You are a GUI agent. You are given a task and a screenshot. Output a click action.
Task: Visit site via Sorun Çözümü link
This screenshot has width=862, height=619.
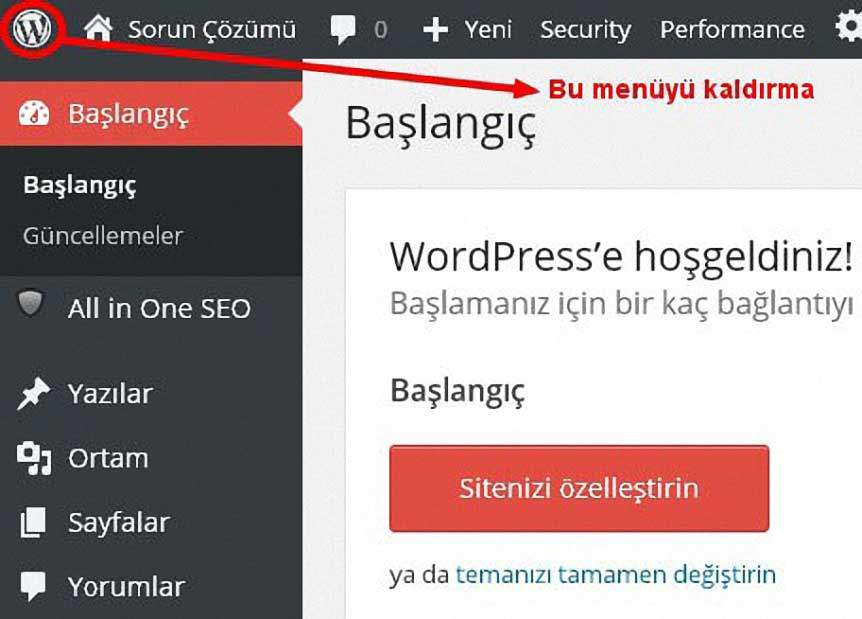click(212, 30)
